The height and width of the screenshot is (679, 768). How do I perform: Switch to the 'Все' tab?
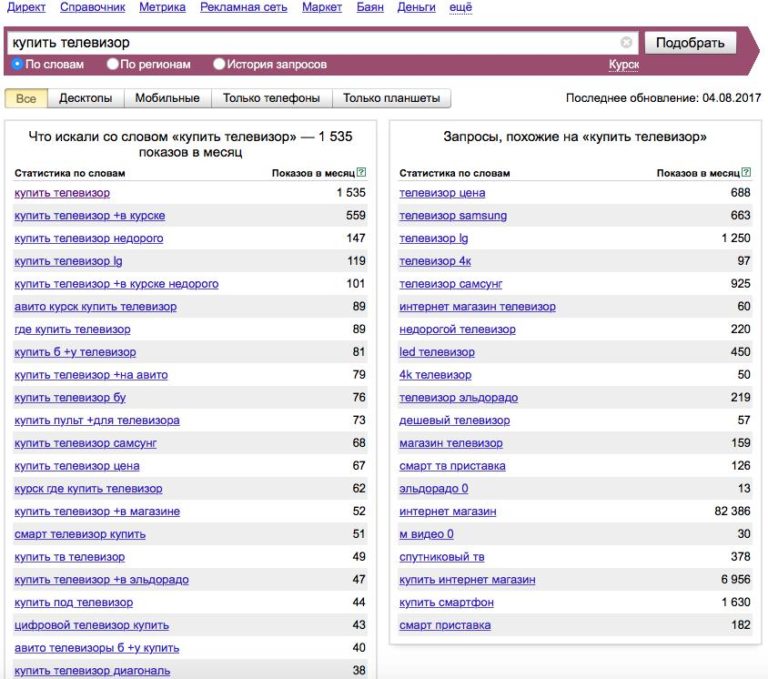pyautogui.click(x=26, y=98)
